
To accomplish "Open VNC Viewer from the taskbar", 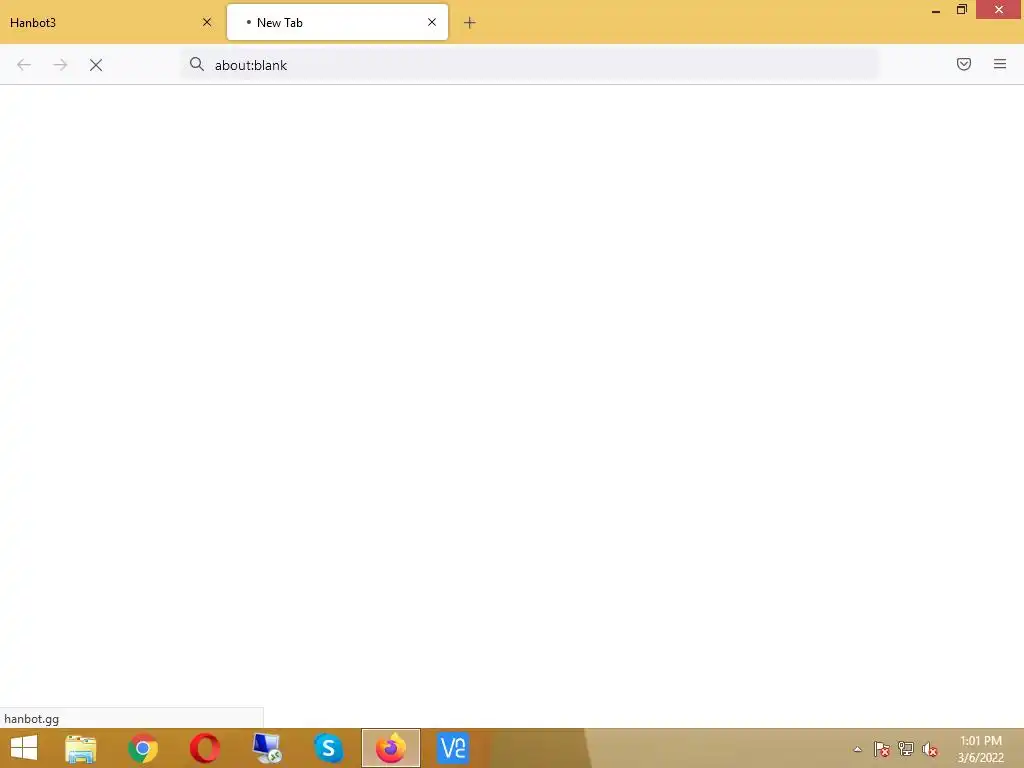I will [x=453, y=748].
